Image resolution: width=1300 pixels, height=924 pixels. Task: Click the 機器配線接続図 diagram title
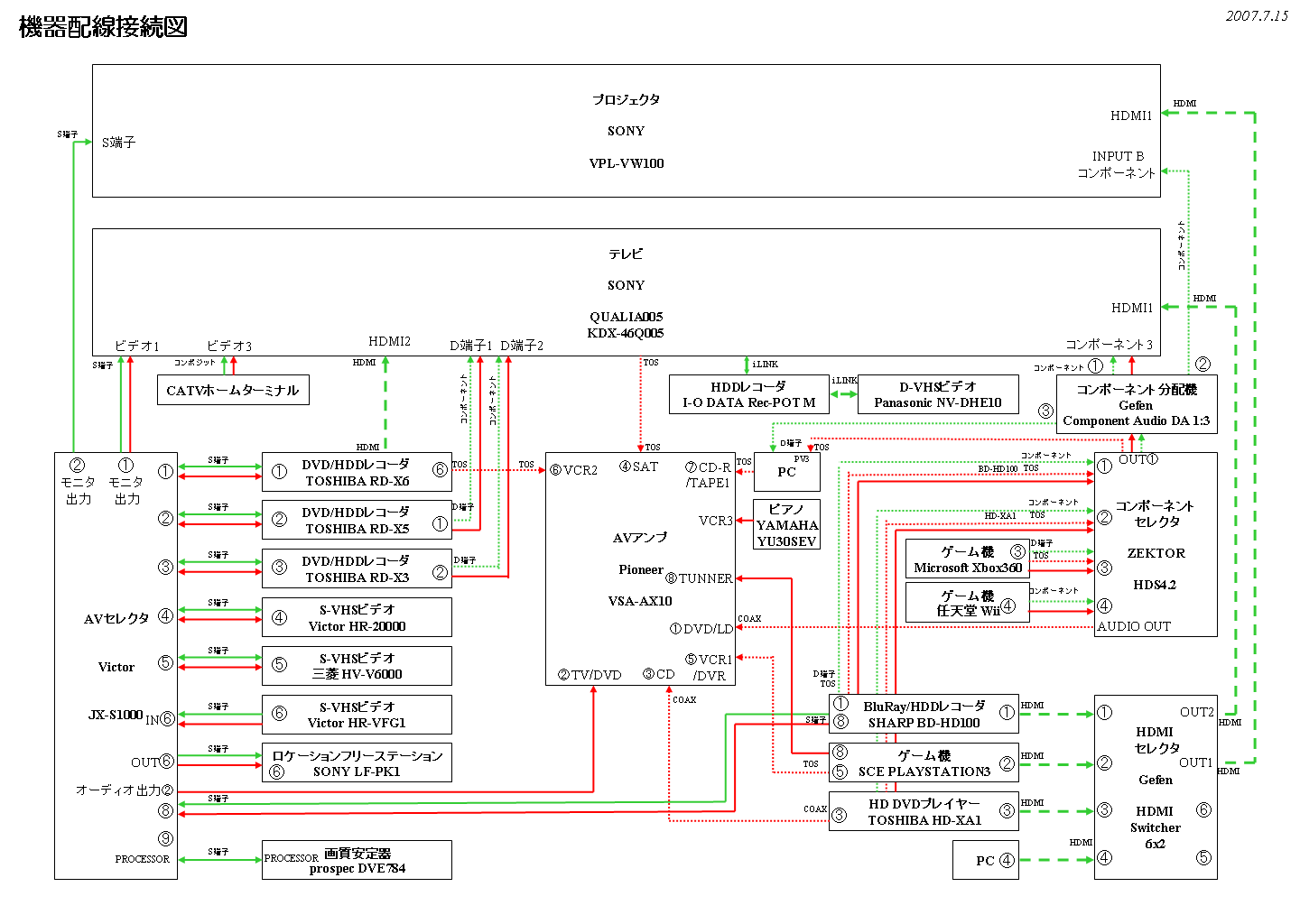(x=103, y=27)
